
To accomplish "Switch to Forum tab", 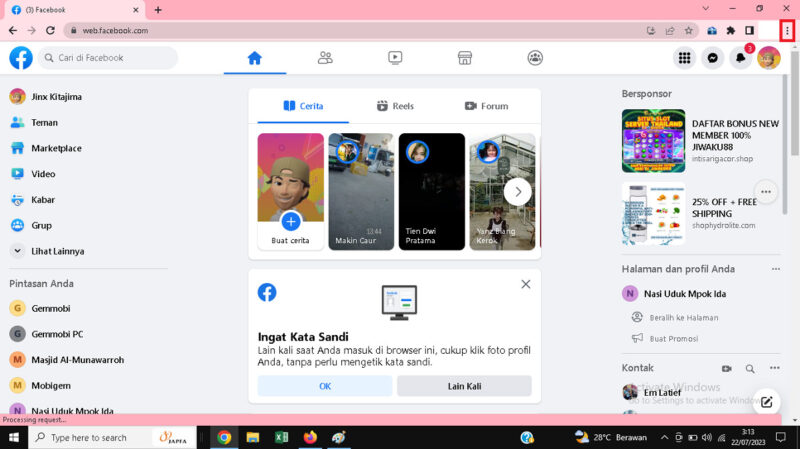I will point(486,106).
